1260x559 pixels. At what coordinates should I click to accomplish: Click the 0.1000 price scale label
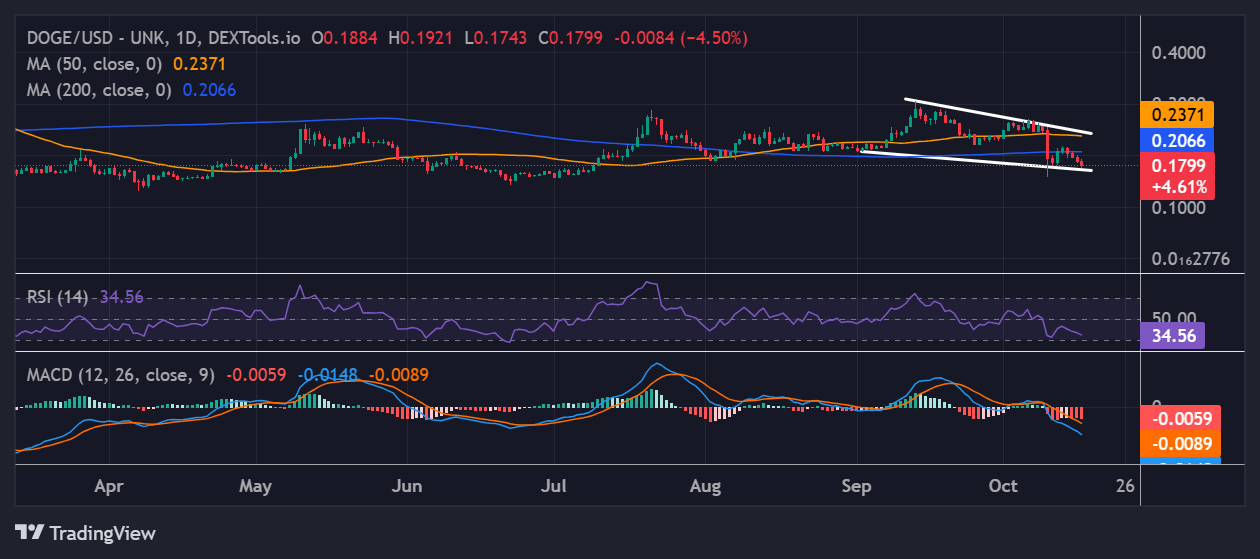click(x=1180, y=208)
